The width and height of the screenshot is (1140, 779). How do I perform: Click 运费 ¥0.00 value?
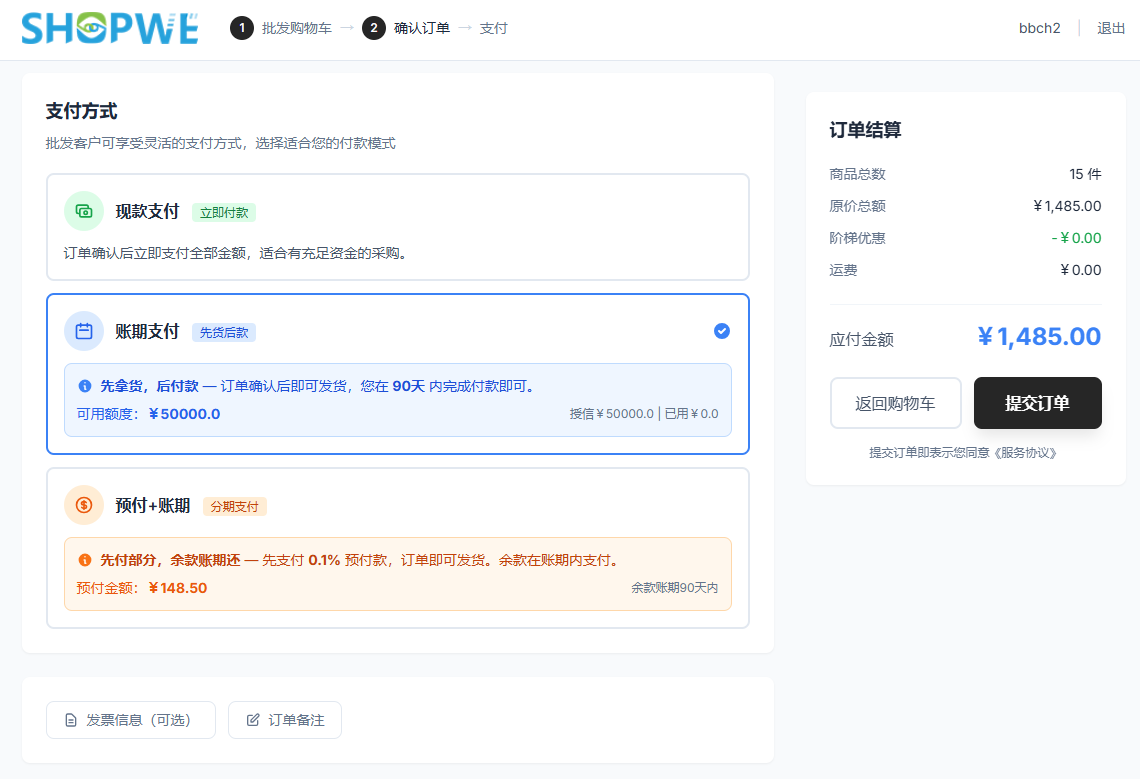pyautogui.click(x=1080, y=270)
